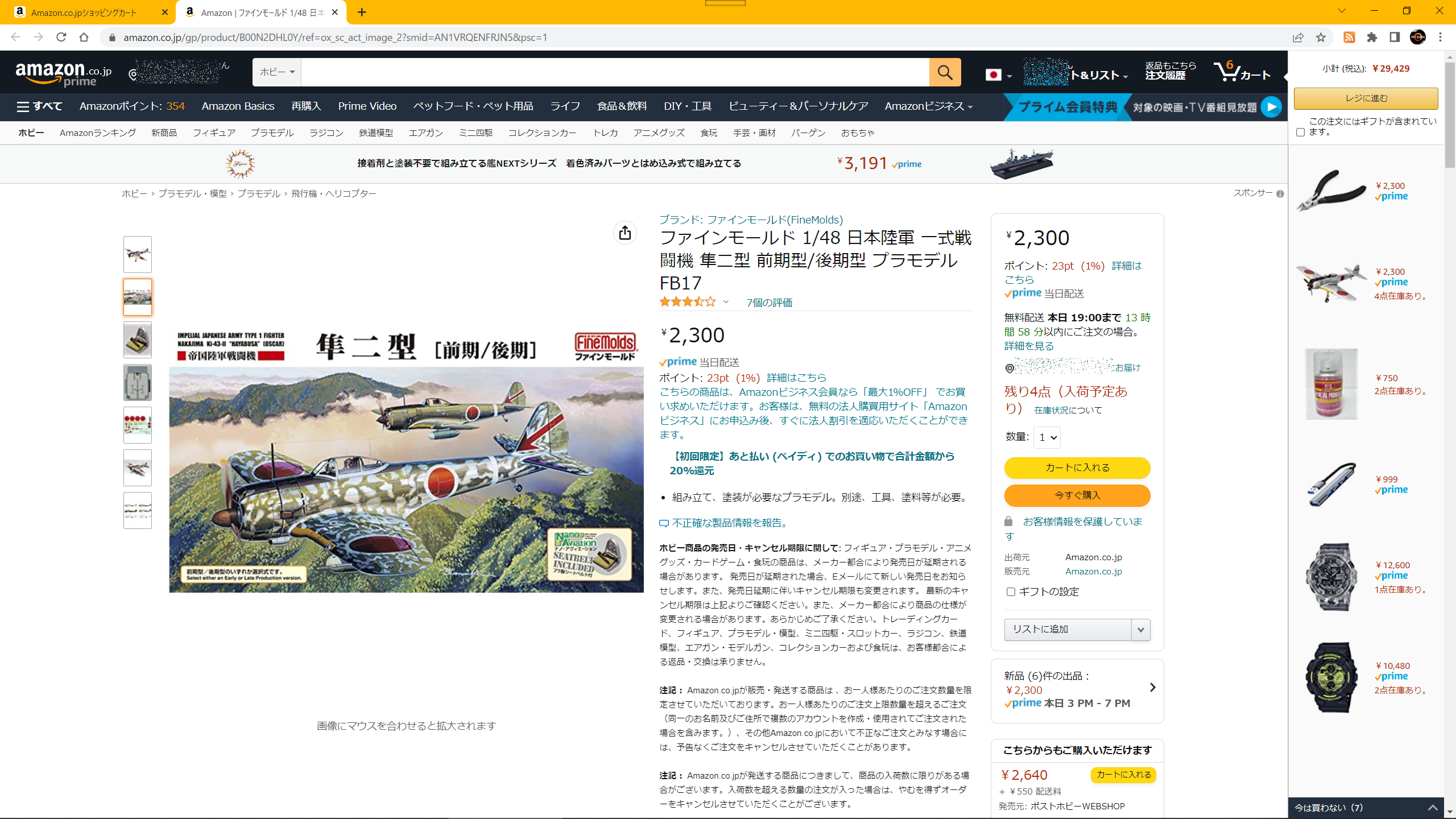1456x819 pixels.
Task: Open the browser profile avatar
Action: pos(1417,38)
